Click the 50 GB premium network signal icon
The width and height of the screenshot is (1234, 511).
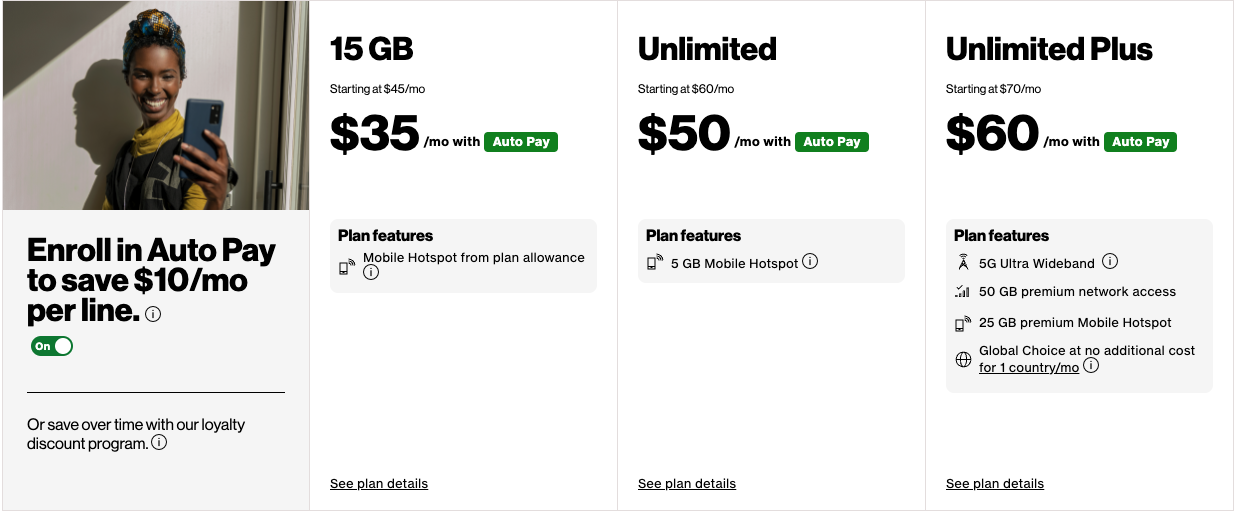(963, 292)
